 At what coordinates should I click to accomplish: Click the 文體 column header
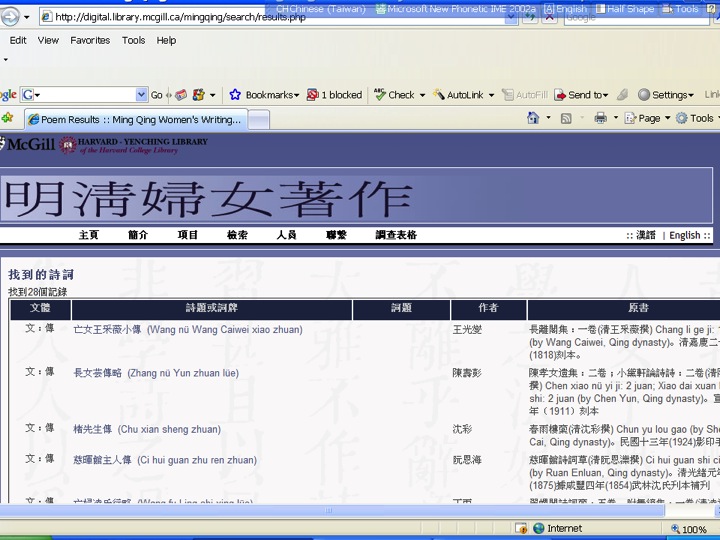40,309
